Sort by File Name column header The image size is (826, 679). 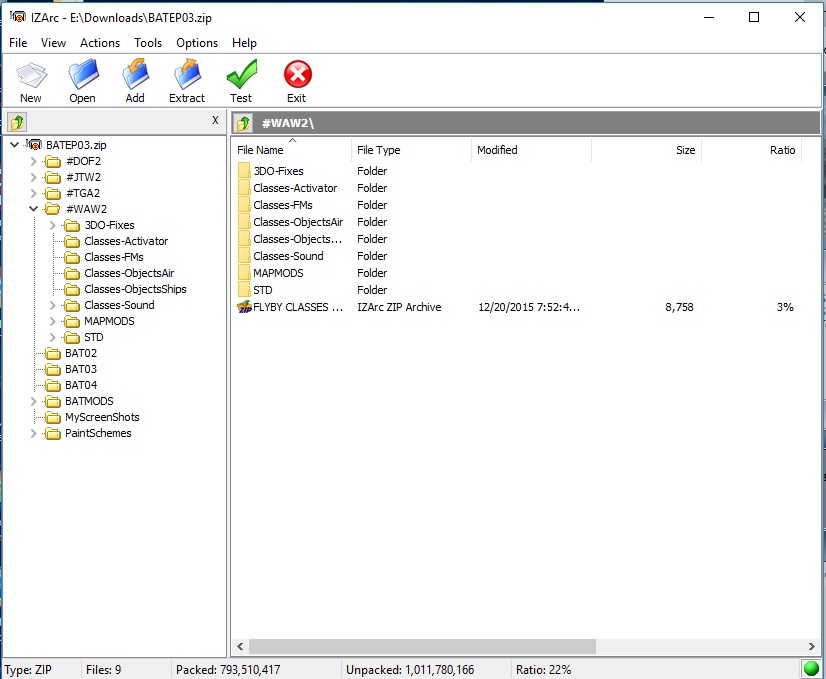click(x=292, y=150)
